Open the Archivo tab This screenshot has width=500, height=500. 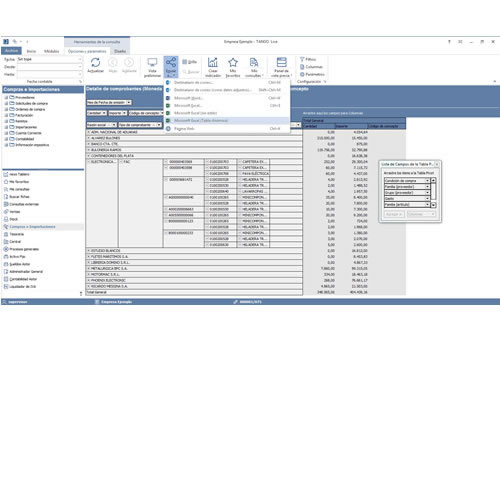(x=11, y=51)
